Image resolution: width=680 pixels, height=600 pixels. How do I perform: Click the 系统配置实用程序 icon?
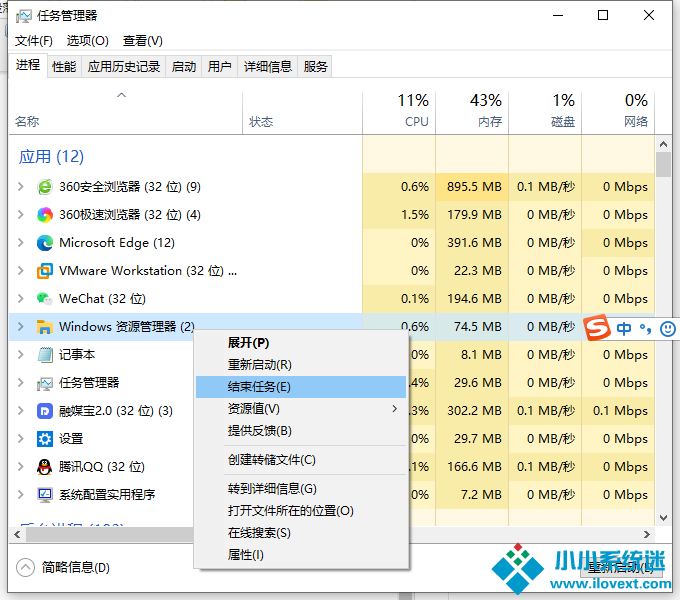(x=45, y=495)
